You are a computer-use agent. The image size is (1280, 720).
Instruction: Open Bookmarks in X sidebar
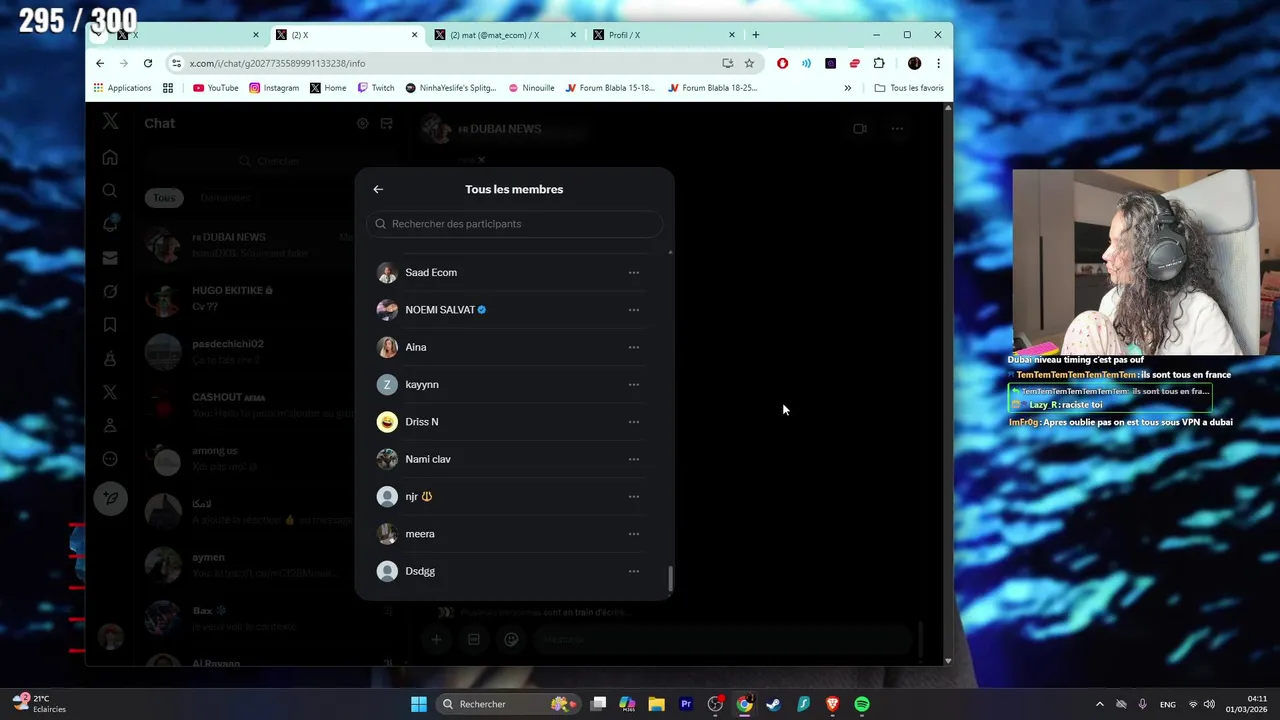110,325
